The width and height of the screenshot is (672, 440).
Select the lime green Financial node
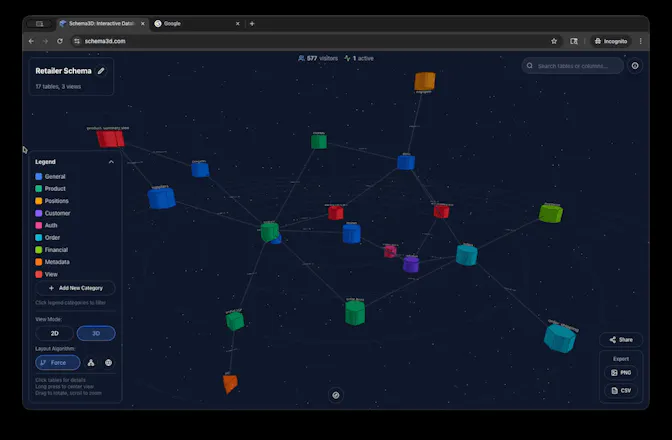(x=551, y=213)
